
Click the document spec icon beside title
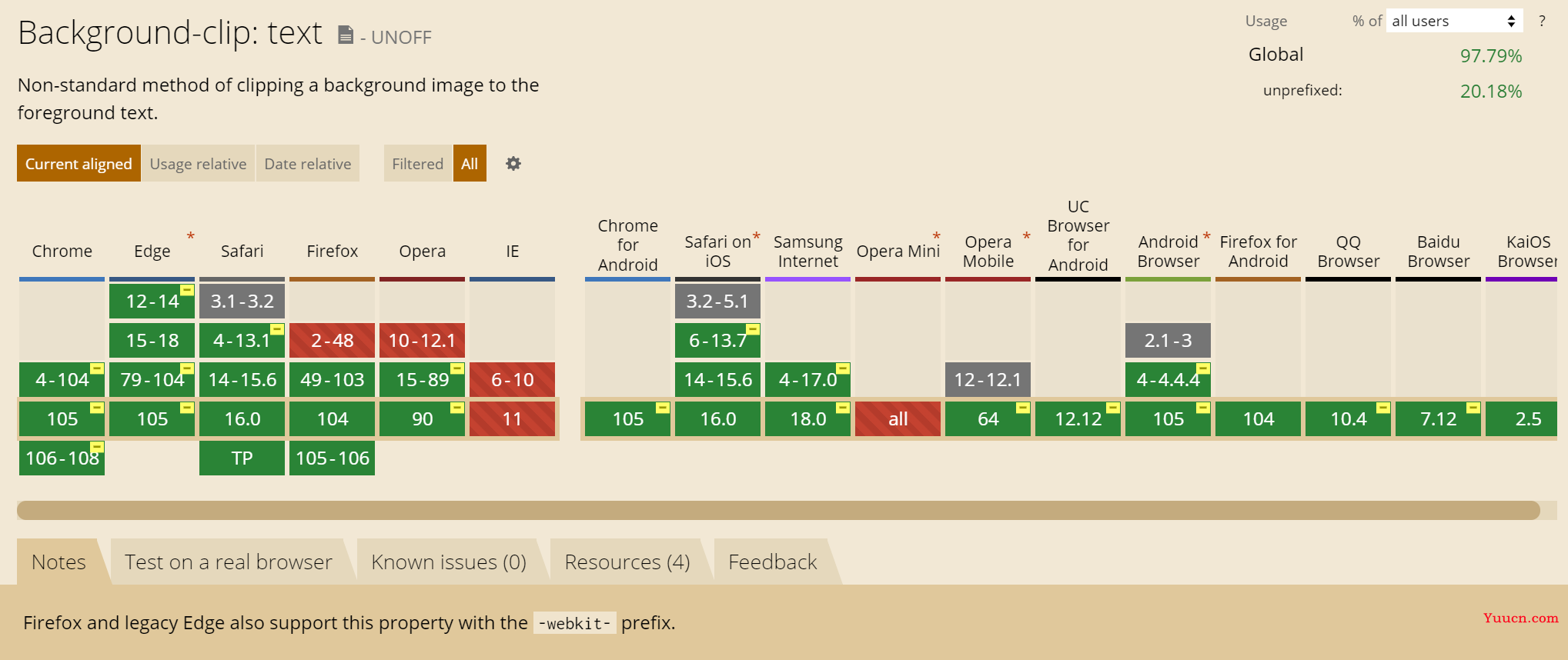coord(346,35)
